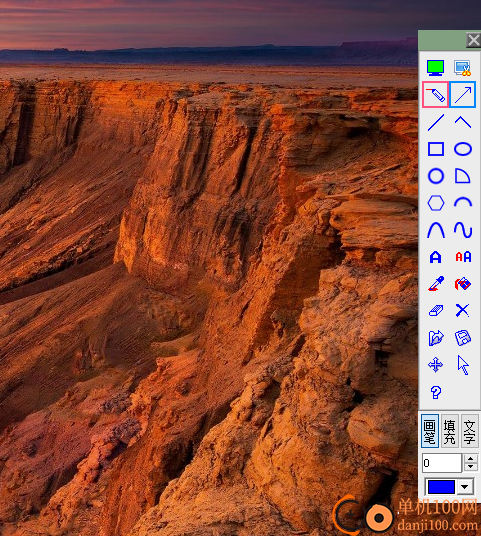
Task: Choose the hexagon polygon tool
Action: pos(436,203)
